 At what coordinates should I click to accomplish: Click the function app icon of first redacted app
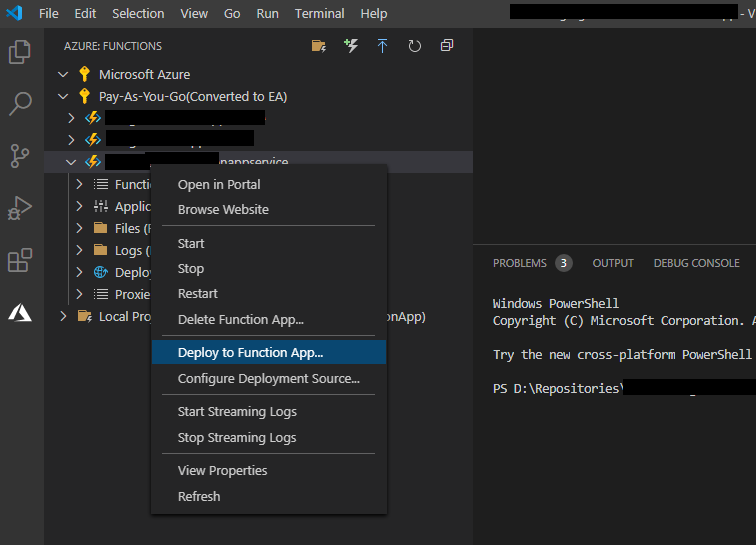click(93, 118)
